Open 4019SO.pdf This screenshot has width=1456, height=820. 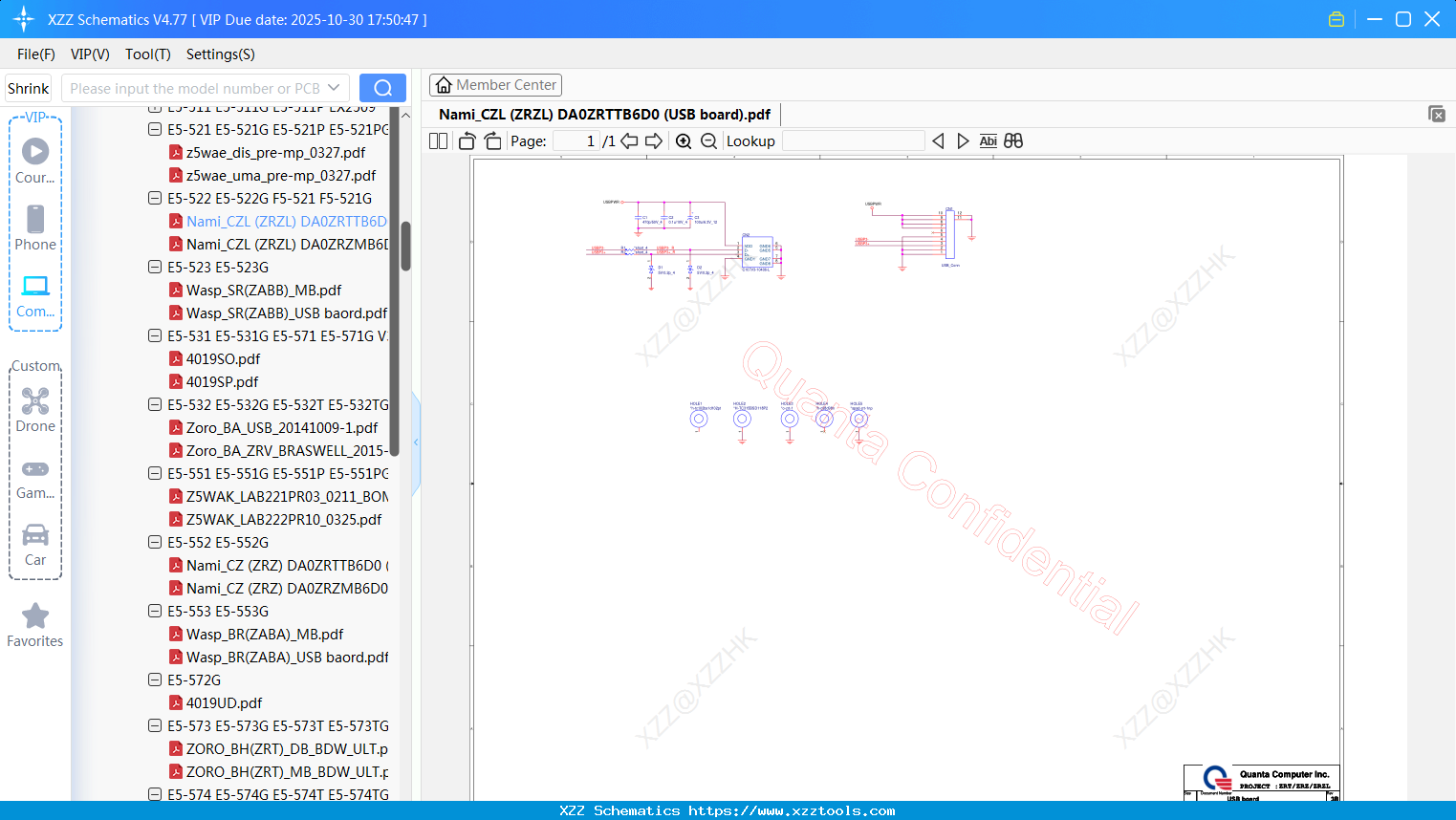click(223, 358)
